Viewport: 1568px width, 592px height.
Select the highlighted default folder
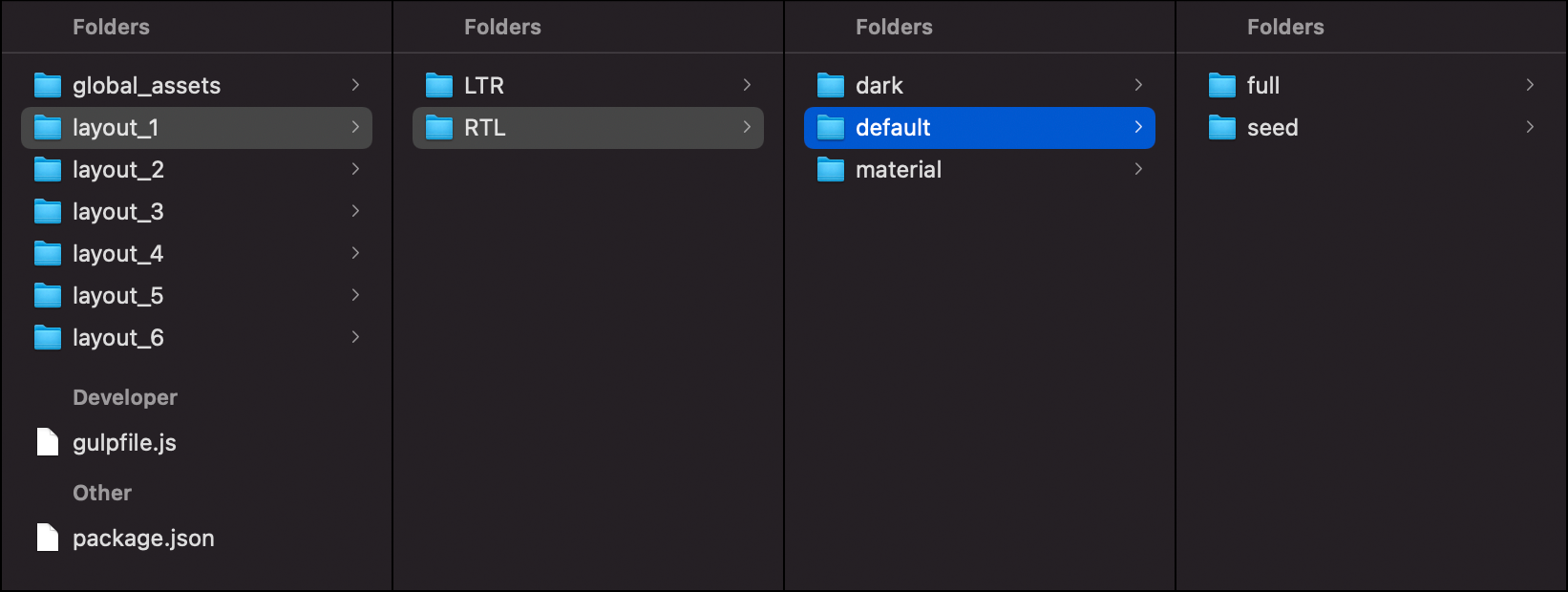pos(980,128)
